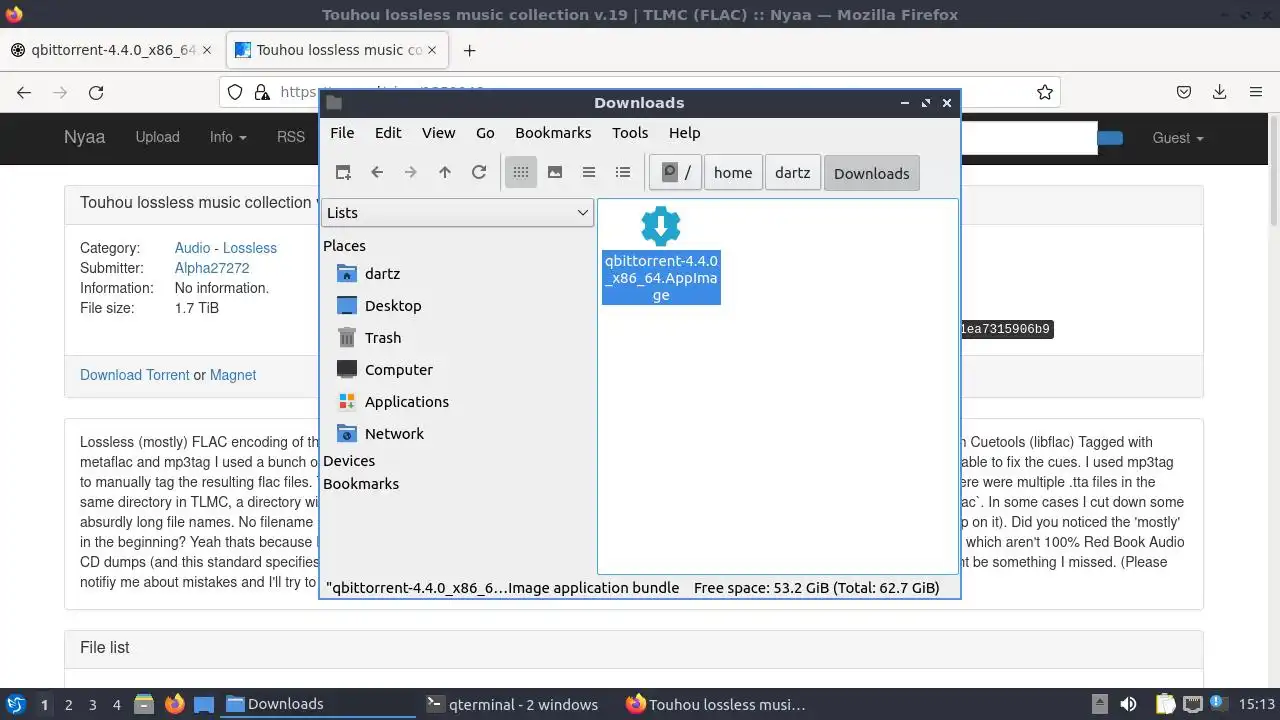Open submitter Alpha27272 profile link
The width and height of the screenshot is (1280, 720).
click(x=212, y=268)
